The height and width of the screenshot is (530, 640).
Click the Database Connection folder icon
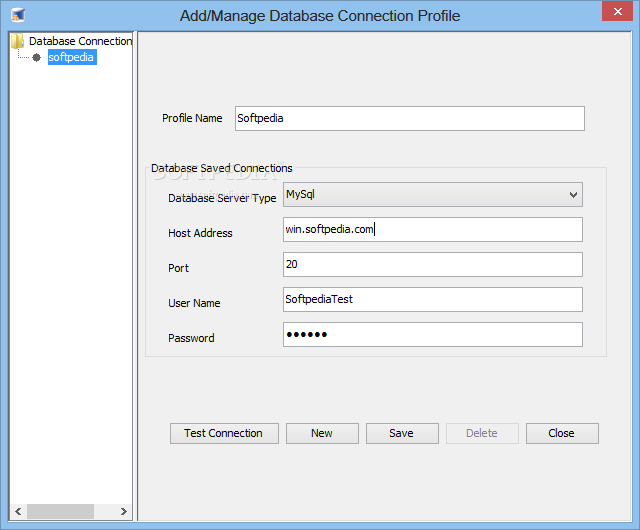[x=17, y=41]
